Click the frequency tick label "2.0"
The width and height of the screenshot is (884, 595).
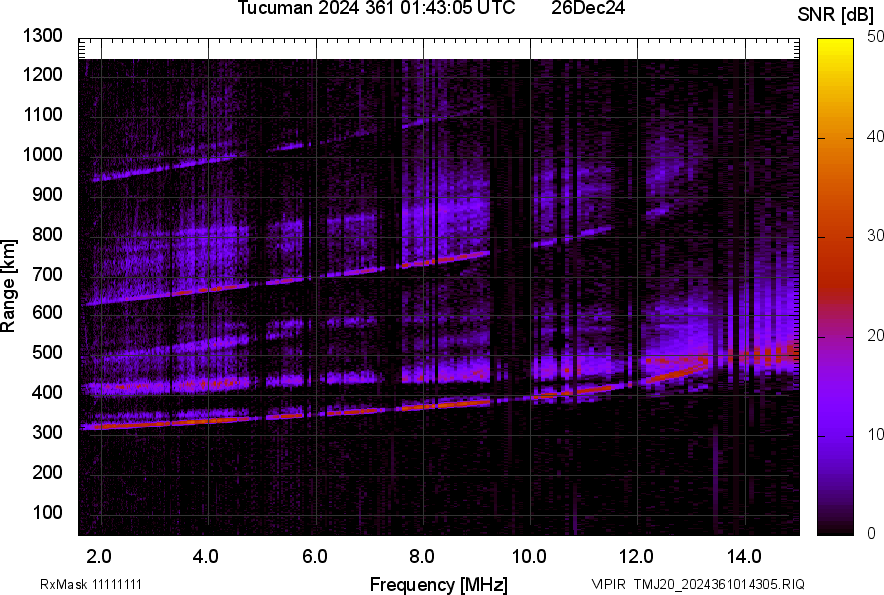(99, 557)
